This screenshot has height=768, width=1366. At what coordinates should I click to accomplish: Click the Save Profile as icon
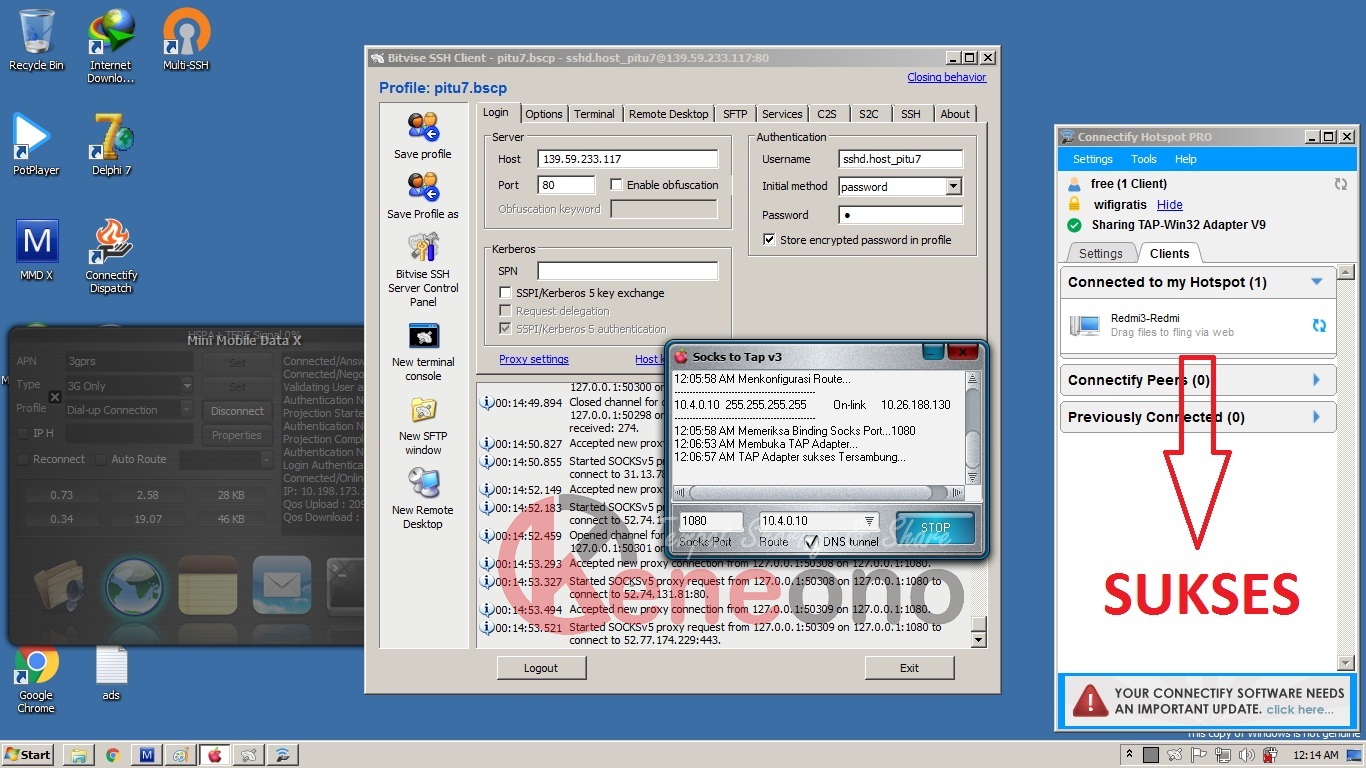(423, 187)
